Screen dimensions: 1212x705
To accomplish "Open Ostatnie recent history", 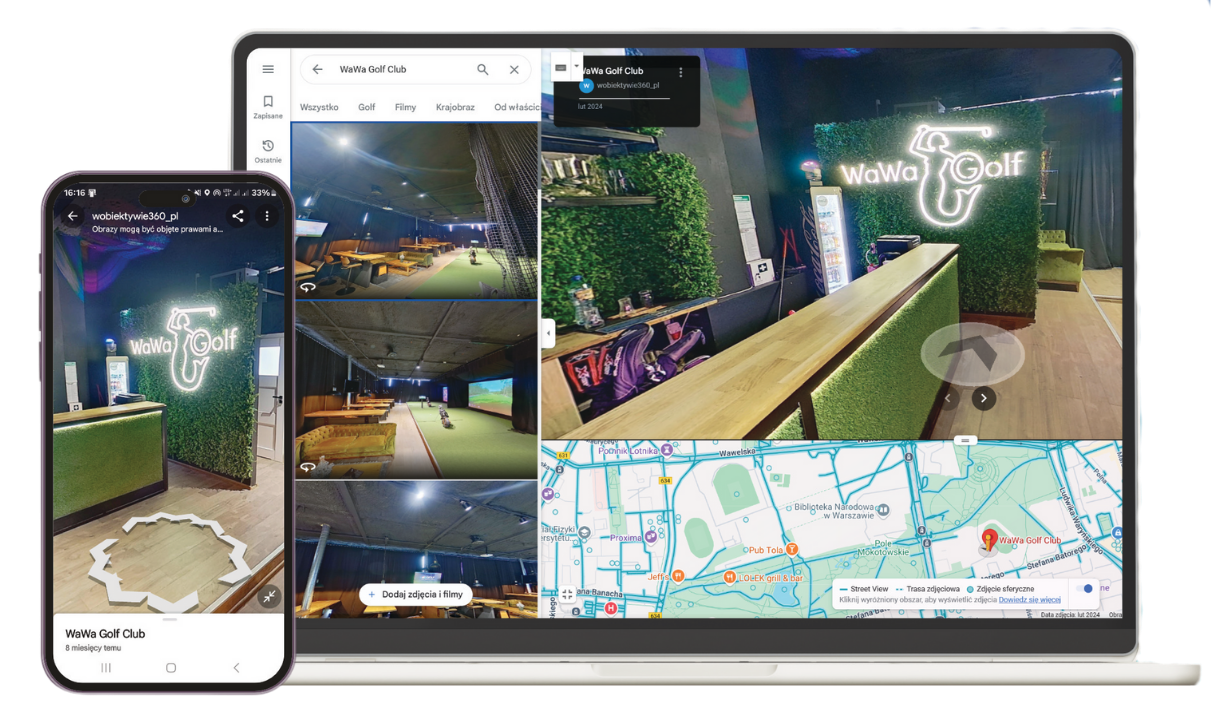I will pos(268,151).
